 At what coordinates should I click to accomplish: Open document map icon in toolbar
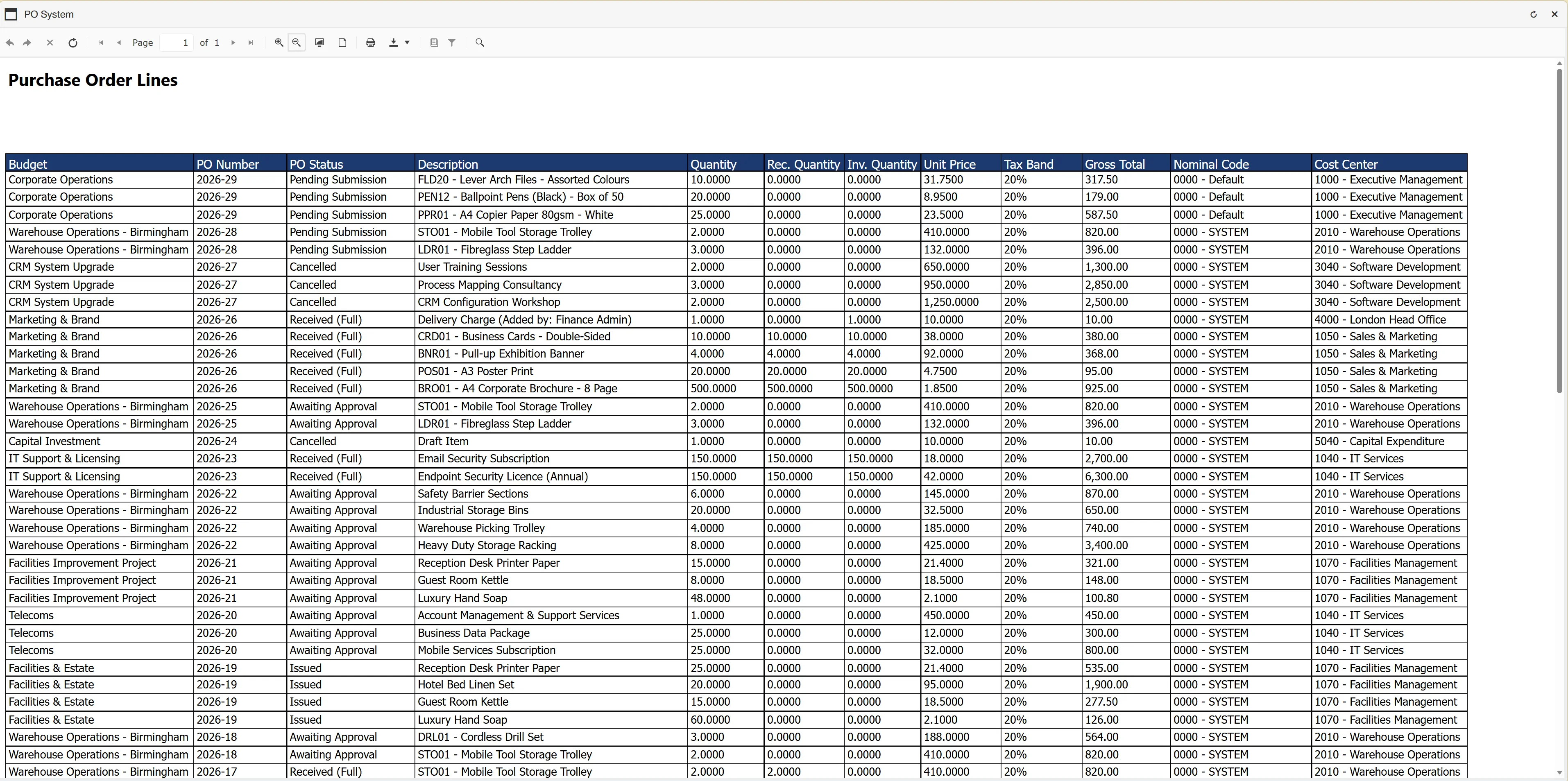point(434,43)
